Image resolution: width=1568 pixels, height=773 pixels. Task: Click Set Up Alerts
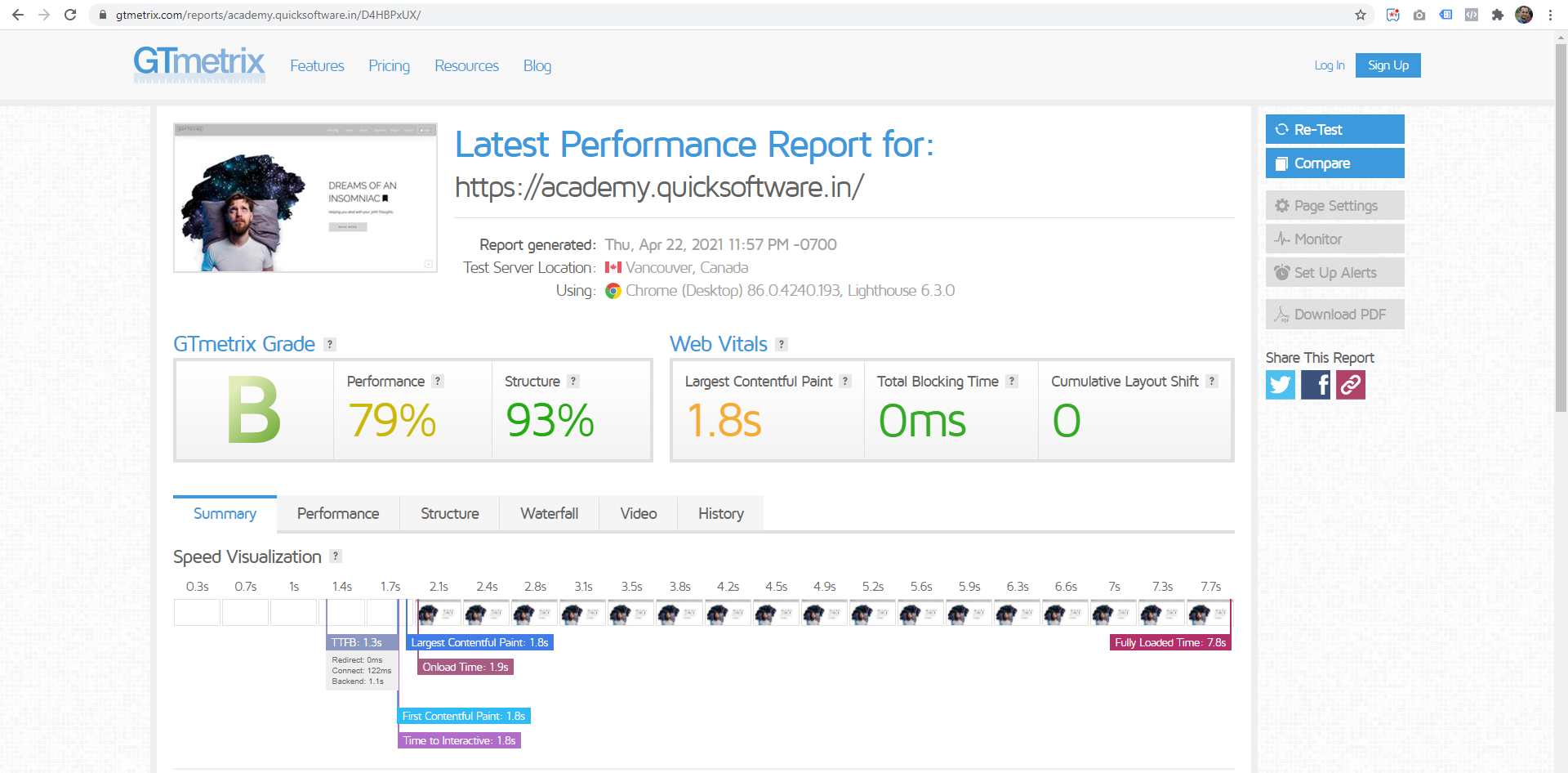coord(1335,272)
